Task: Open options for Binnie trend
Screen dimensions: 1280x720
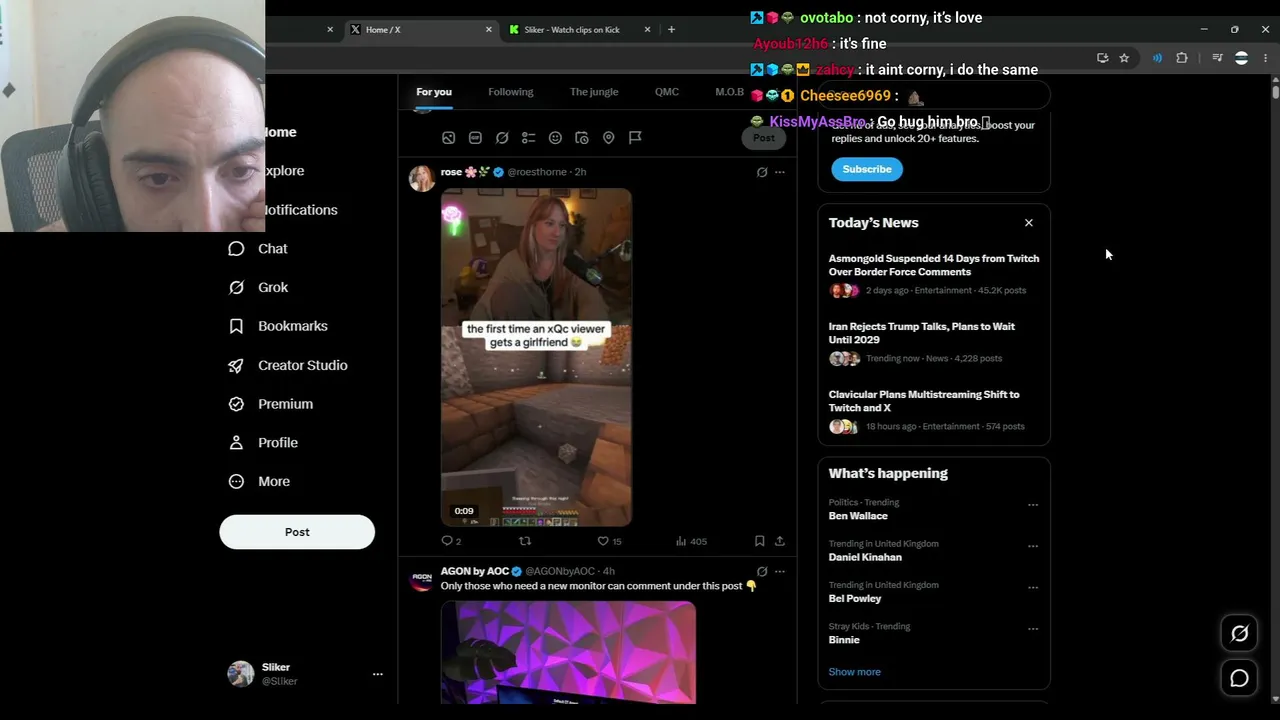Action: [1033, 629]
